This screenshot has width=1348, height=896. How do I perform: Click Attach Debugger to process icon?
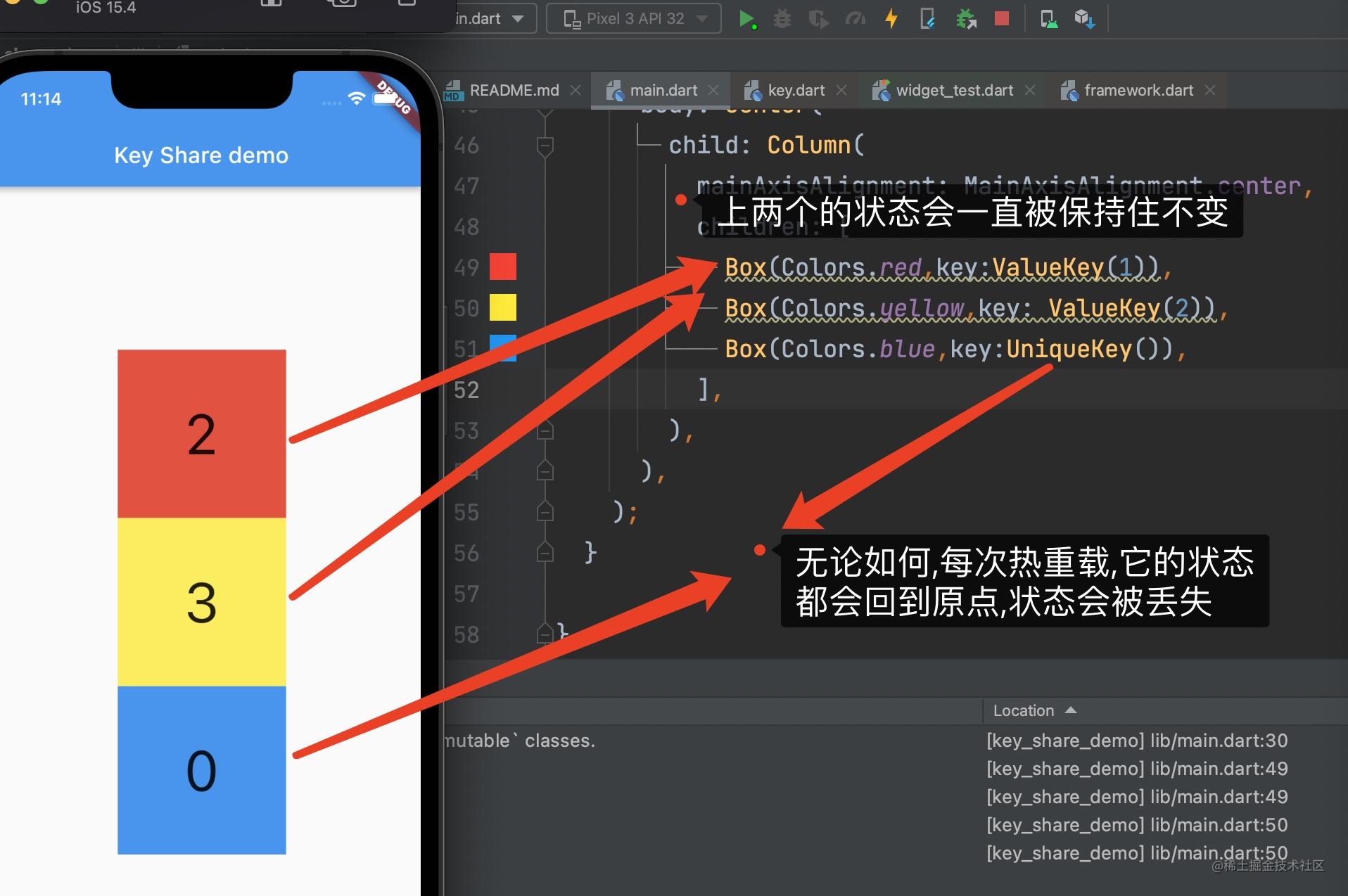966,19
